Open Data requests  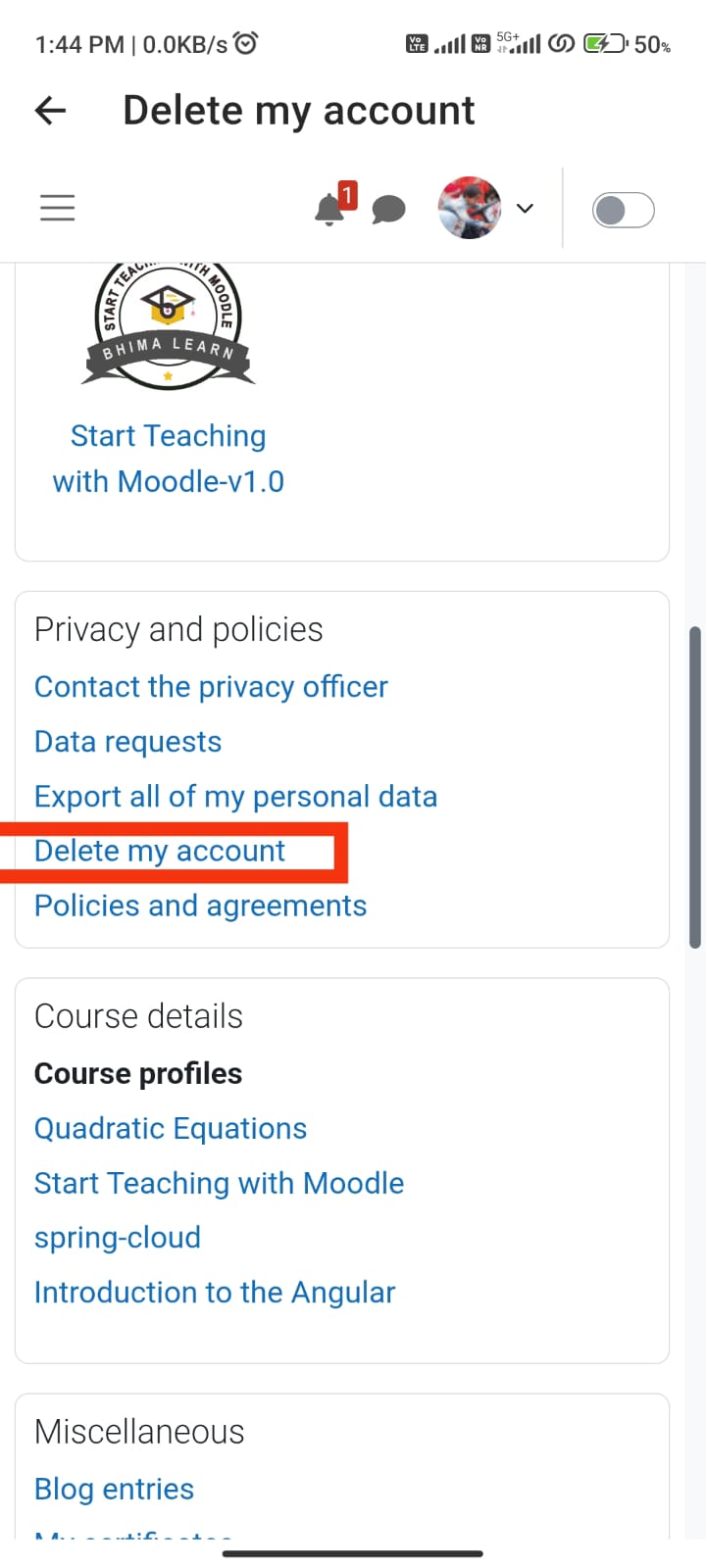127,741
